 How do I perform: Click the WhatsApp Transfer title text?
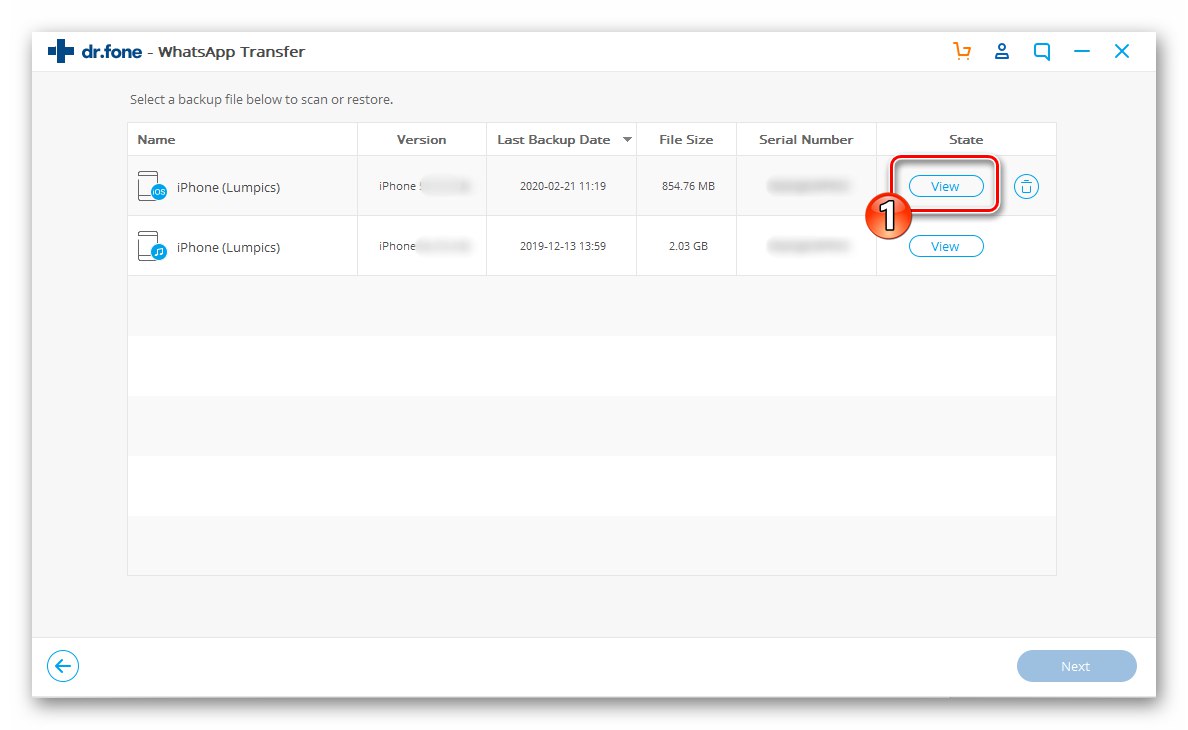231,51
